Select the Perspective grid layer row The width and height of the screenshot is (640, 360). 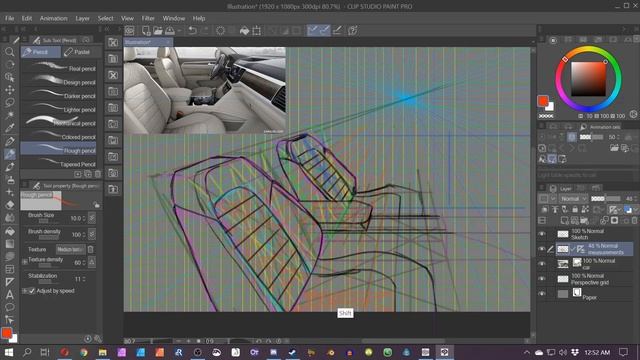pyautogui.click(x=593, y=279)
